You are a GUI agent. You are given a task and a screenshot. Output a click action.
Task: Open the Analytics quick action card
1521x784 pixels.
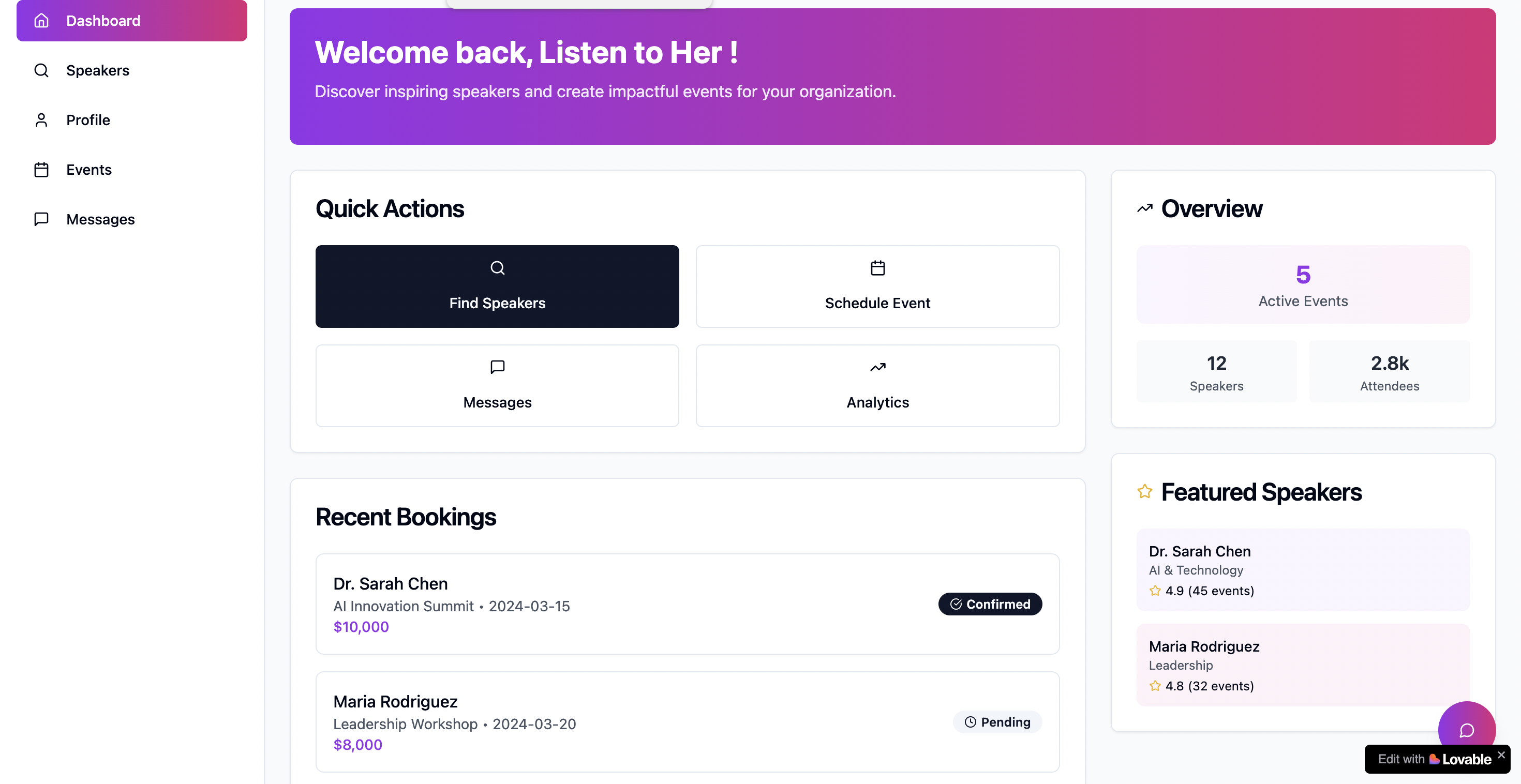point(877,385)
